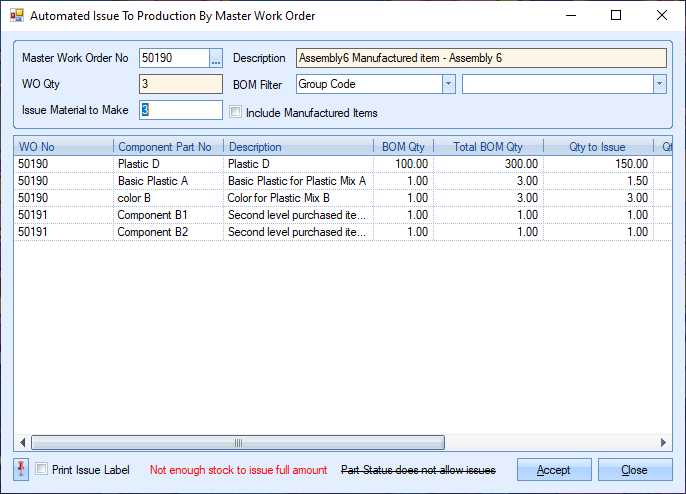Click the horizontal scrollbar thumb
686x494 pixels.
(x=237, y=442)
